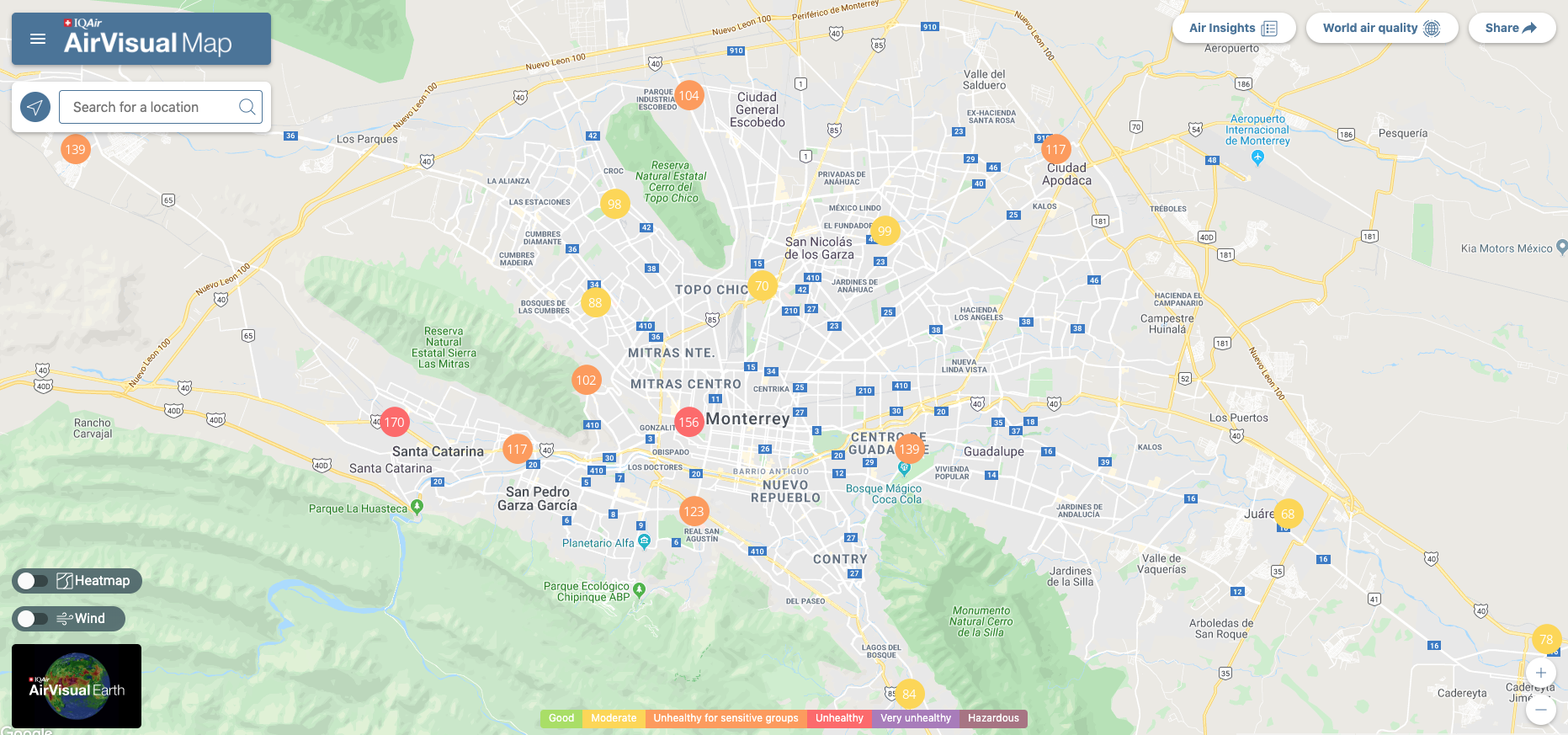
Task: Click the Parque La Huasteca pin
Action: (417, 507)
